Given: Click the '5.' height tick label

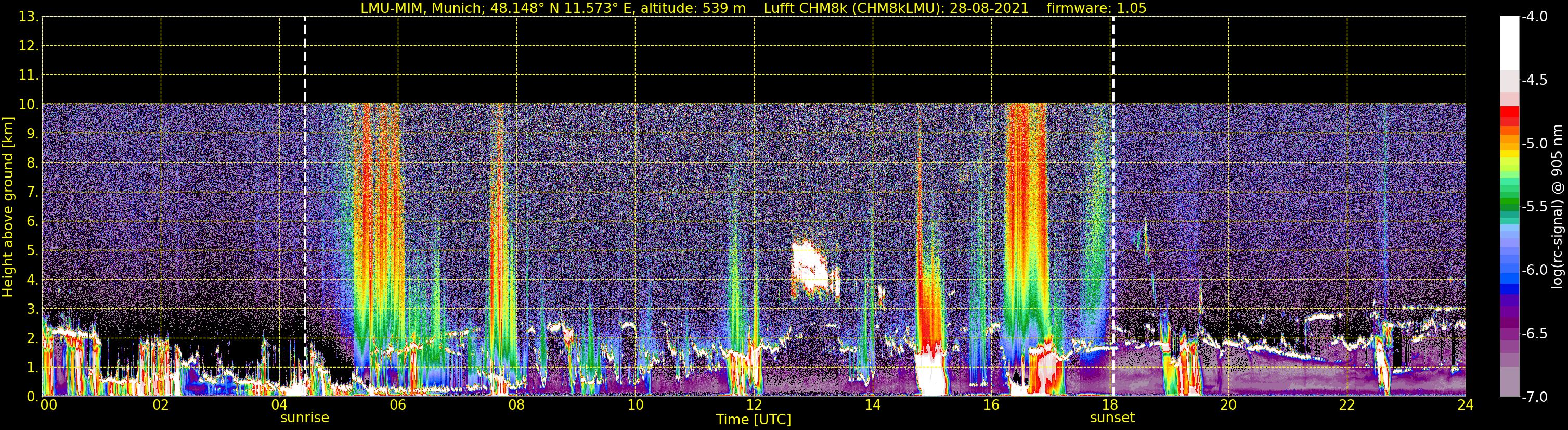Looking at the screenshot, I should click(32, 251).
